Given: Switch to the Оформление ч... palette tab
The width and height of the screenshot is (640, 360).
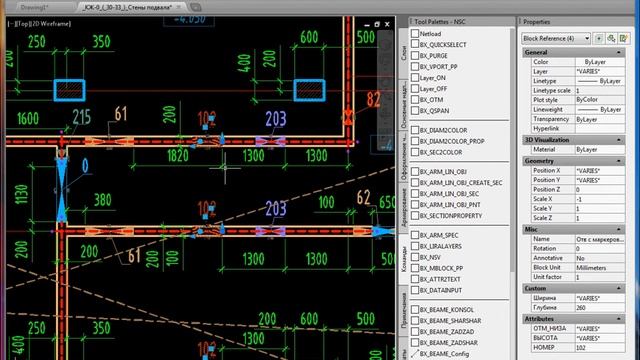Looking at the screenshot, I should [404, 157].
